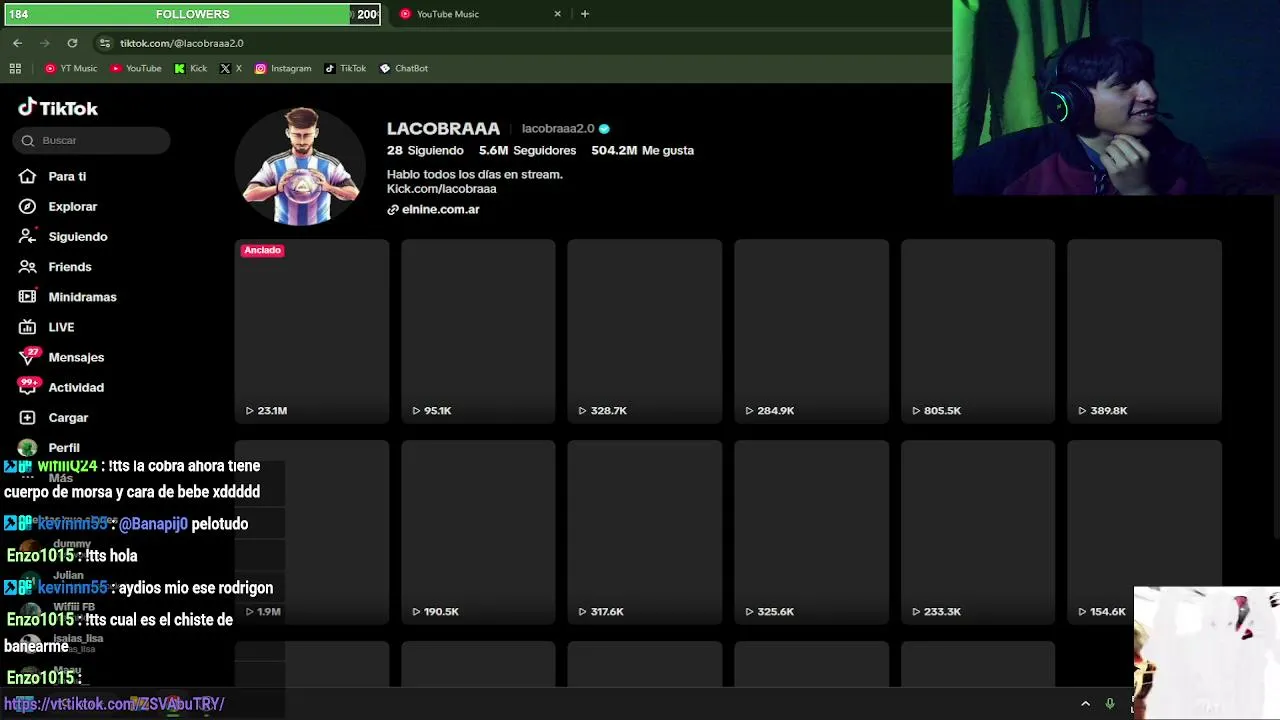Click the Buscar search field

coord(92,140)
